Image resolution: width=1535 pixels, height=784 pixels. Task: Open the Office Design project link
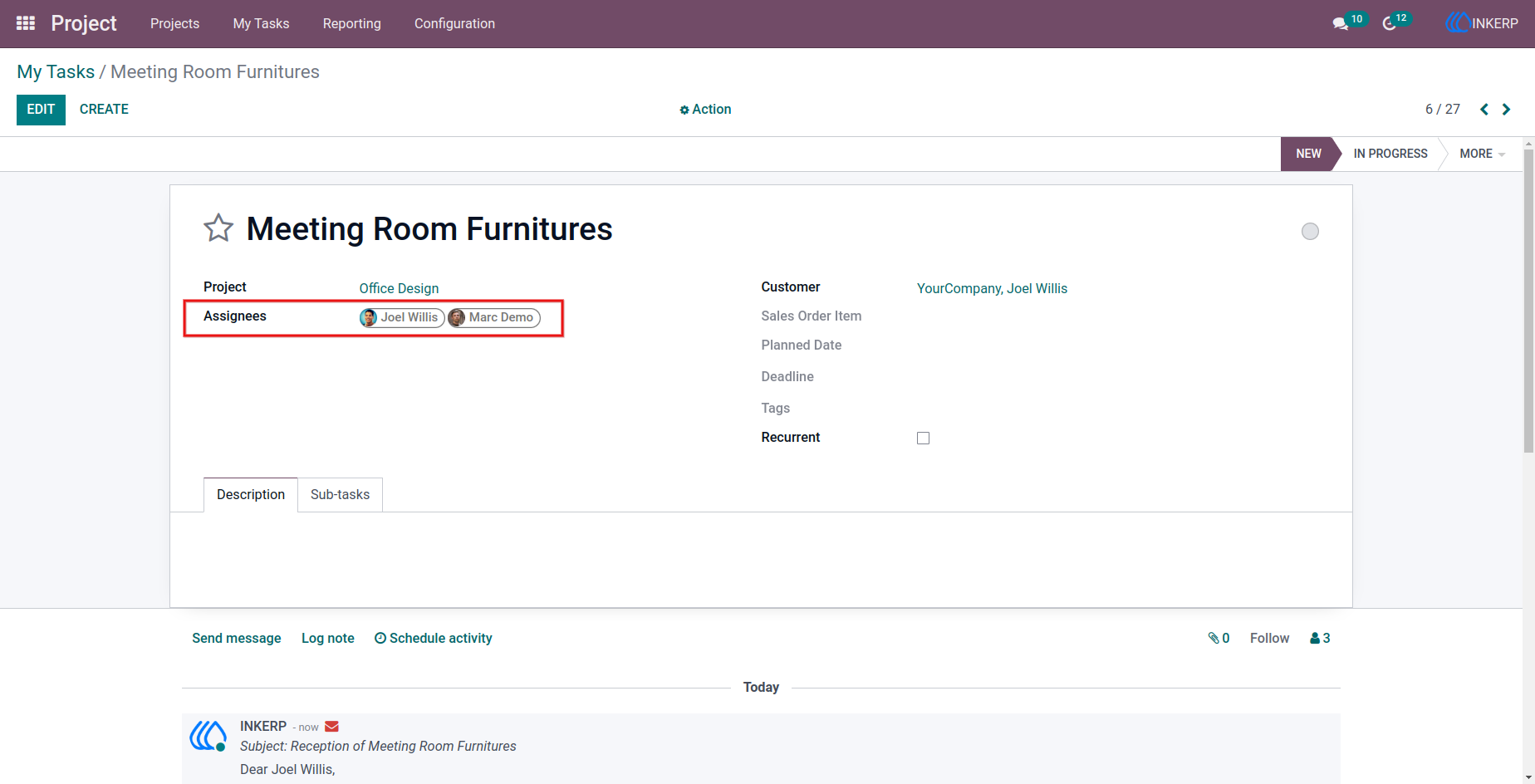(x=399, y=288)
